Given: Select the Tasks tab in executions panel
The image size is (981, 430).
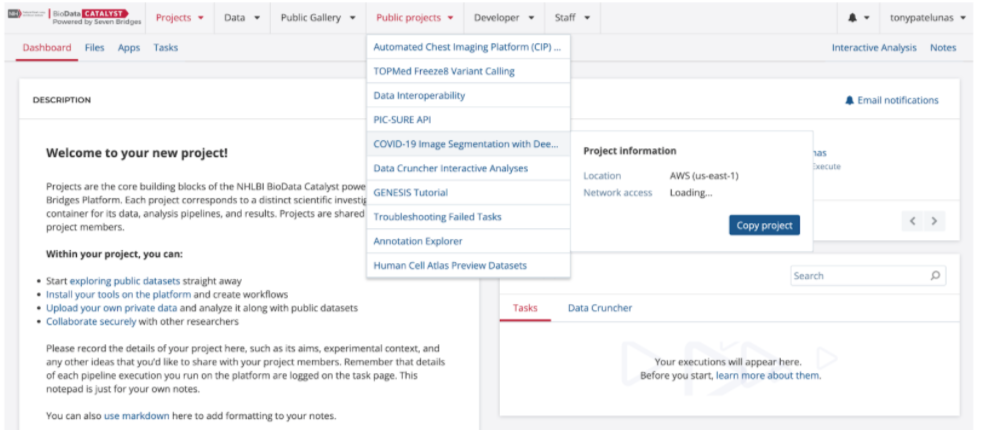Looking at the screenshot, I should pos(525,308).
